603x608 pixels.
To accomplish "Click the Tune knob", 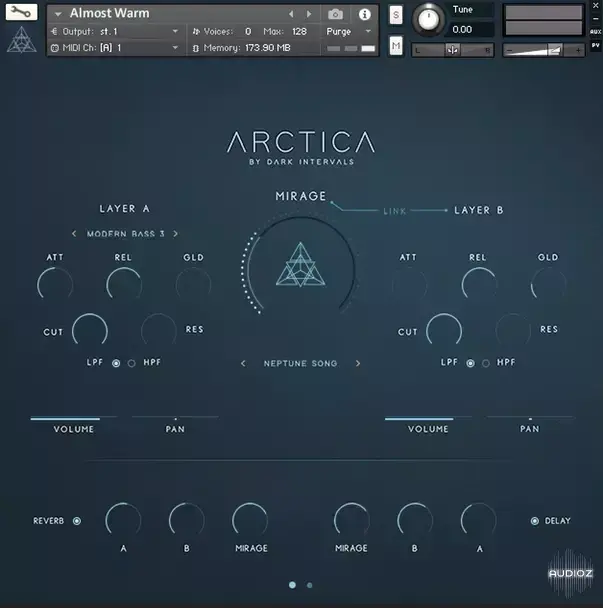I will (x=428, y=19).
